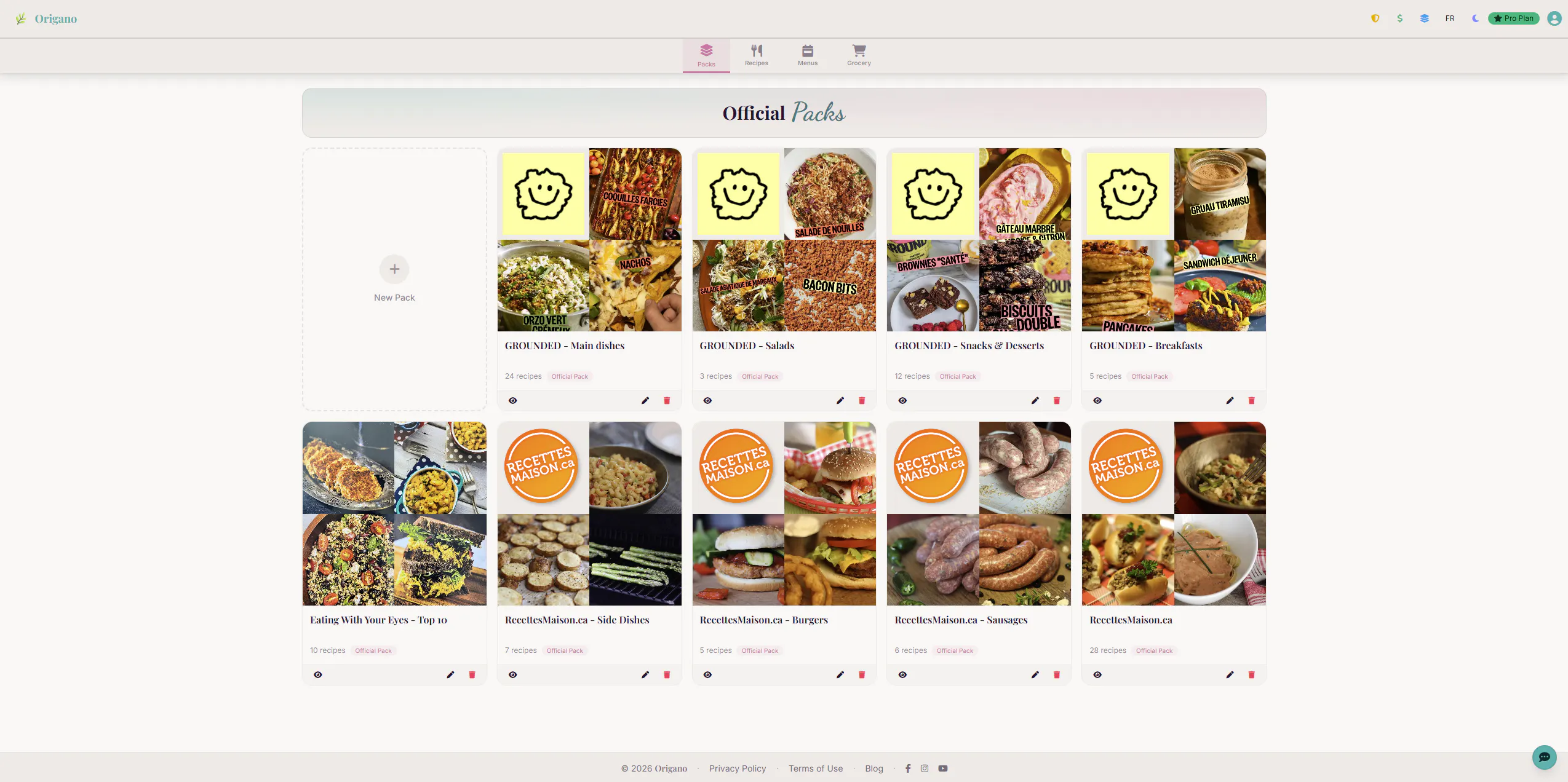Screen dimensions: 1568x782
Task: Click the blue layers icon in header
Action: point(1424,18)
